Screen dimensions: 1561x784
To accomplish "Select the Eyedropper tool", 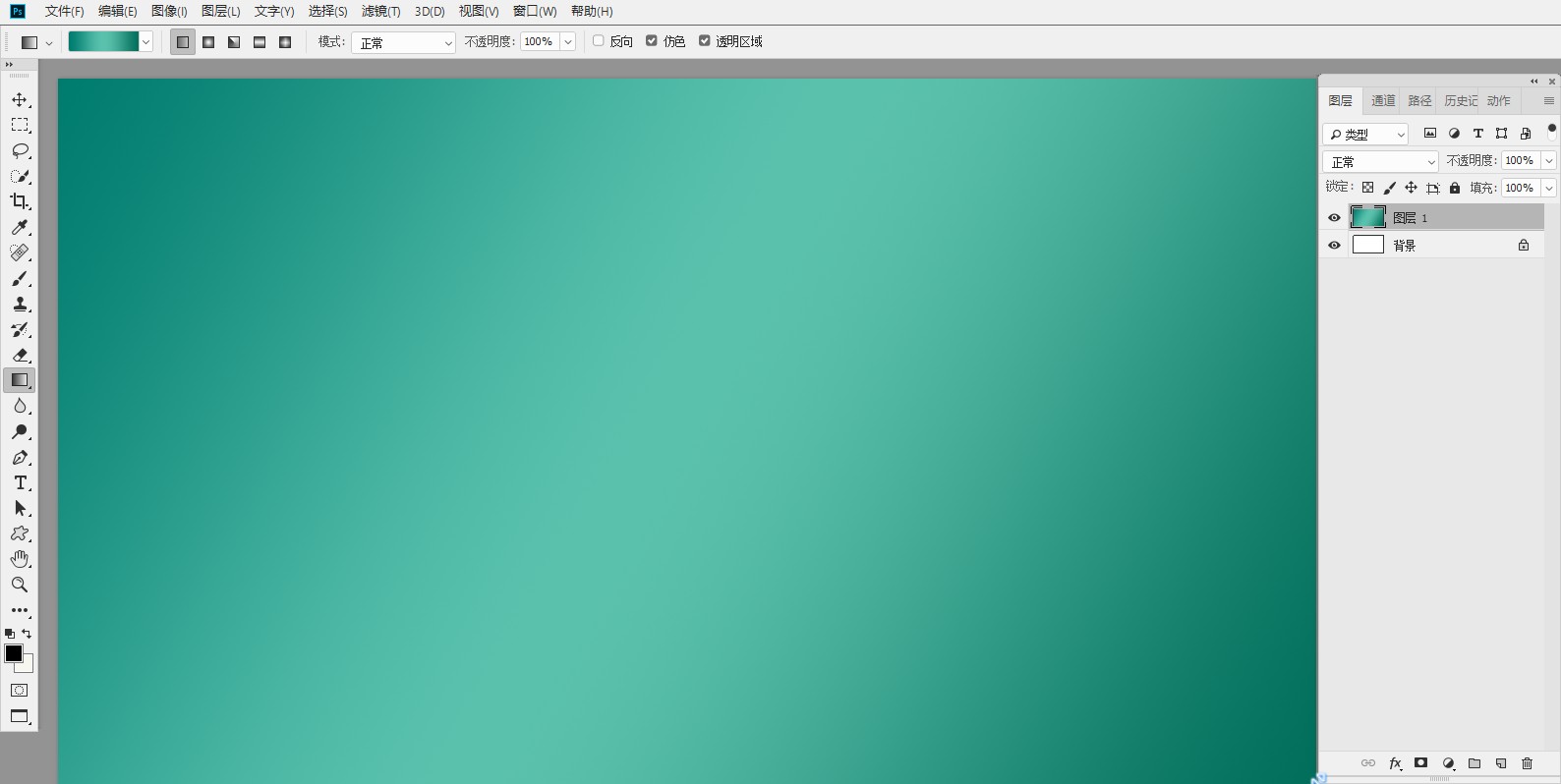I will (20, 227).
